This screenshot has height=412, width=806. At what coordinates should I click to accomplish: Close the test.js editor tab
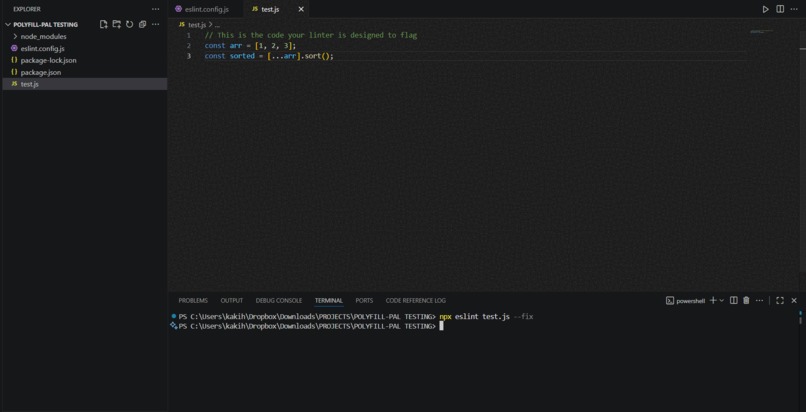click(301, 9)
